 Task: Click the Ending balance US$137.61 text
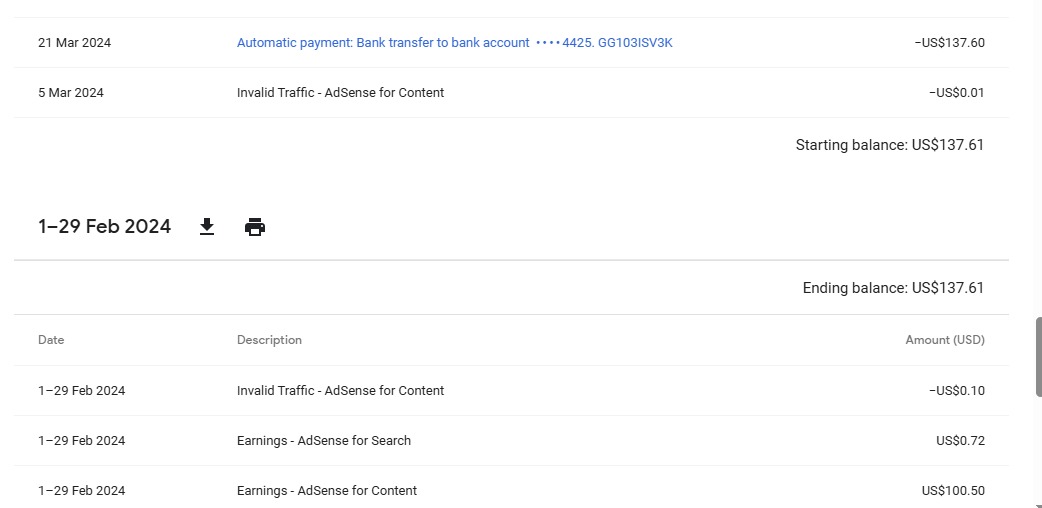pos(893,288)
